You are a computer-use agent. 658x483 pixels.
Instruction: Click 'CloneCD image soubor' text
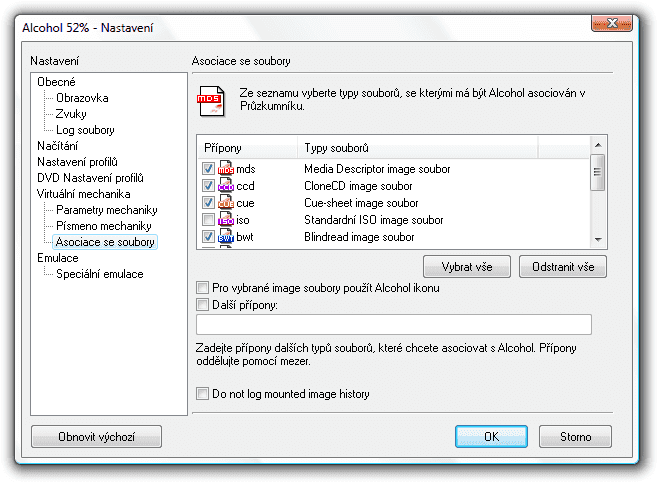point(358,185)
